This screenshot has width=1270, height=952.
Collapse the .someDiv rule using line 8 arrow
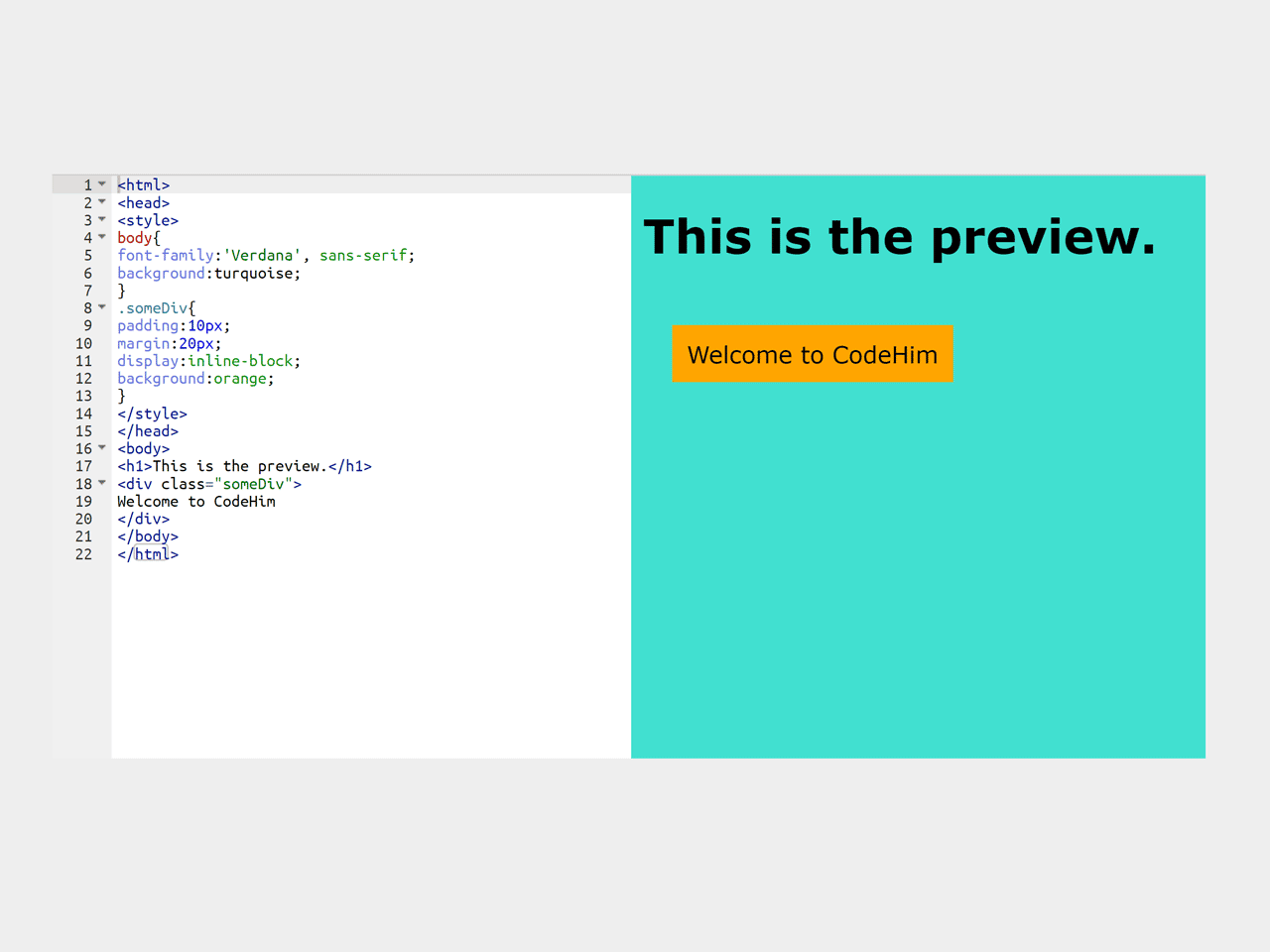[x=102, y=307]
